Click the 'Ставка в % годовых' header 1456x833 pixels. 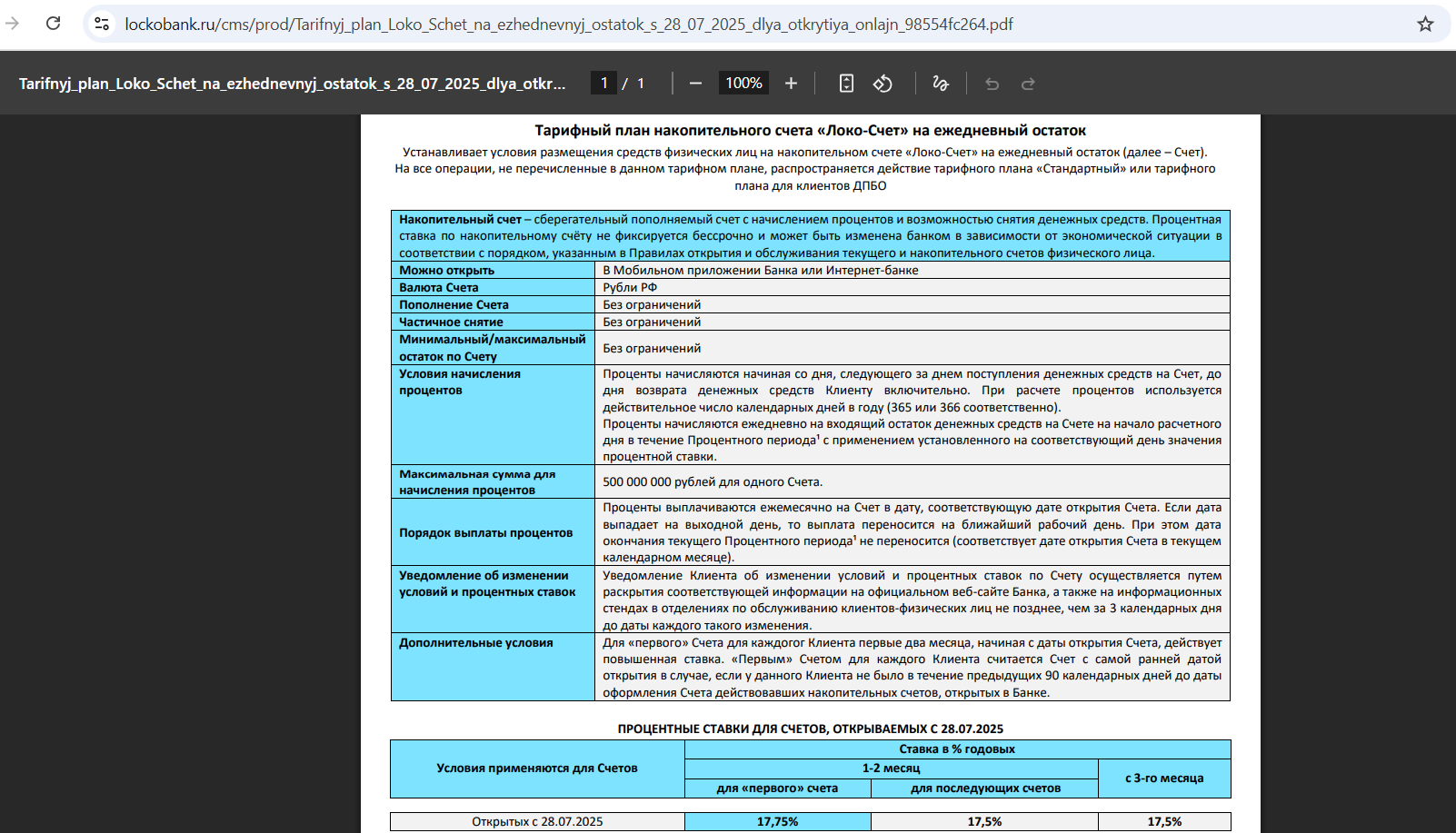pos(957,749)
